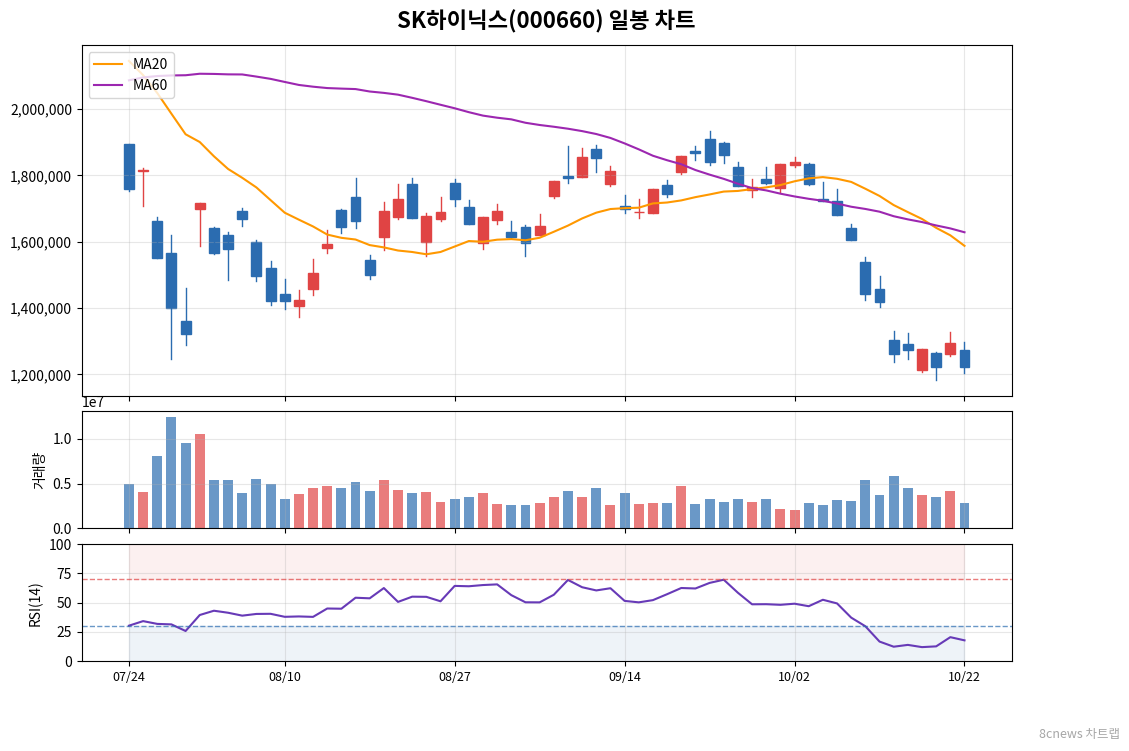This screenshot has height=751, width=1129.
Task: Click the "1e7" volume scale note
Action: pos(92,403)
